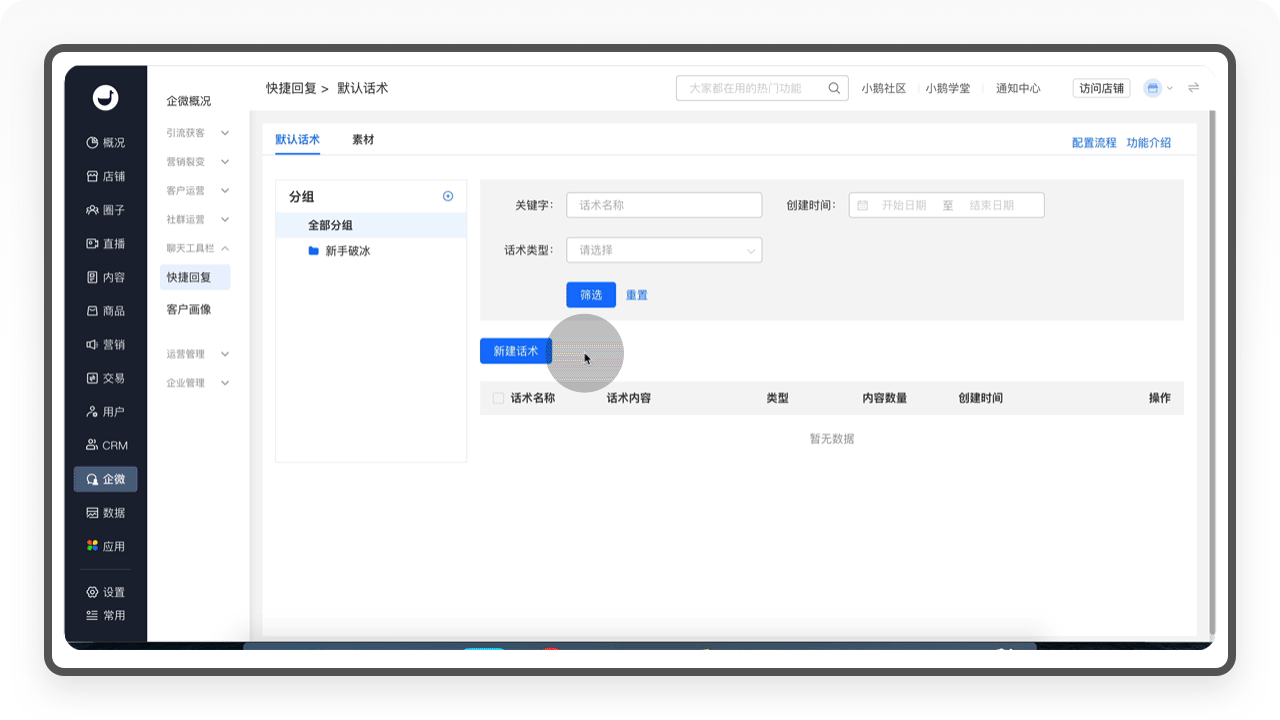Click 话术内容 column header
The image size is (1280, 720).
pos(629,398)
